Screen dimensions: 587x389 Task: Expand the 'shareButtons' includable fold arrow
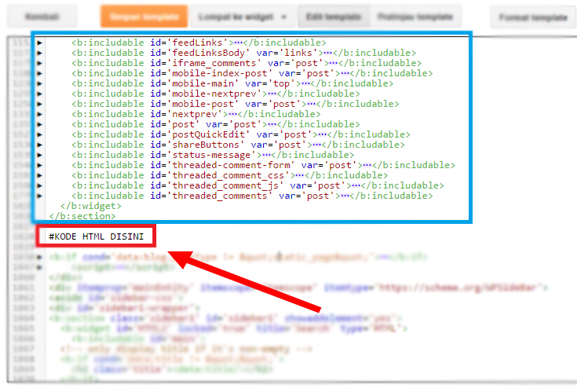point(40,145)
